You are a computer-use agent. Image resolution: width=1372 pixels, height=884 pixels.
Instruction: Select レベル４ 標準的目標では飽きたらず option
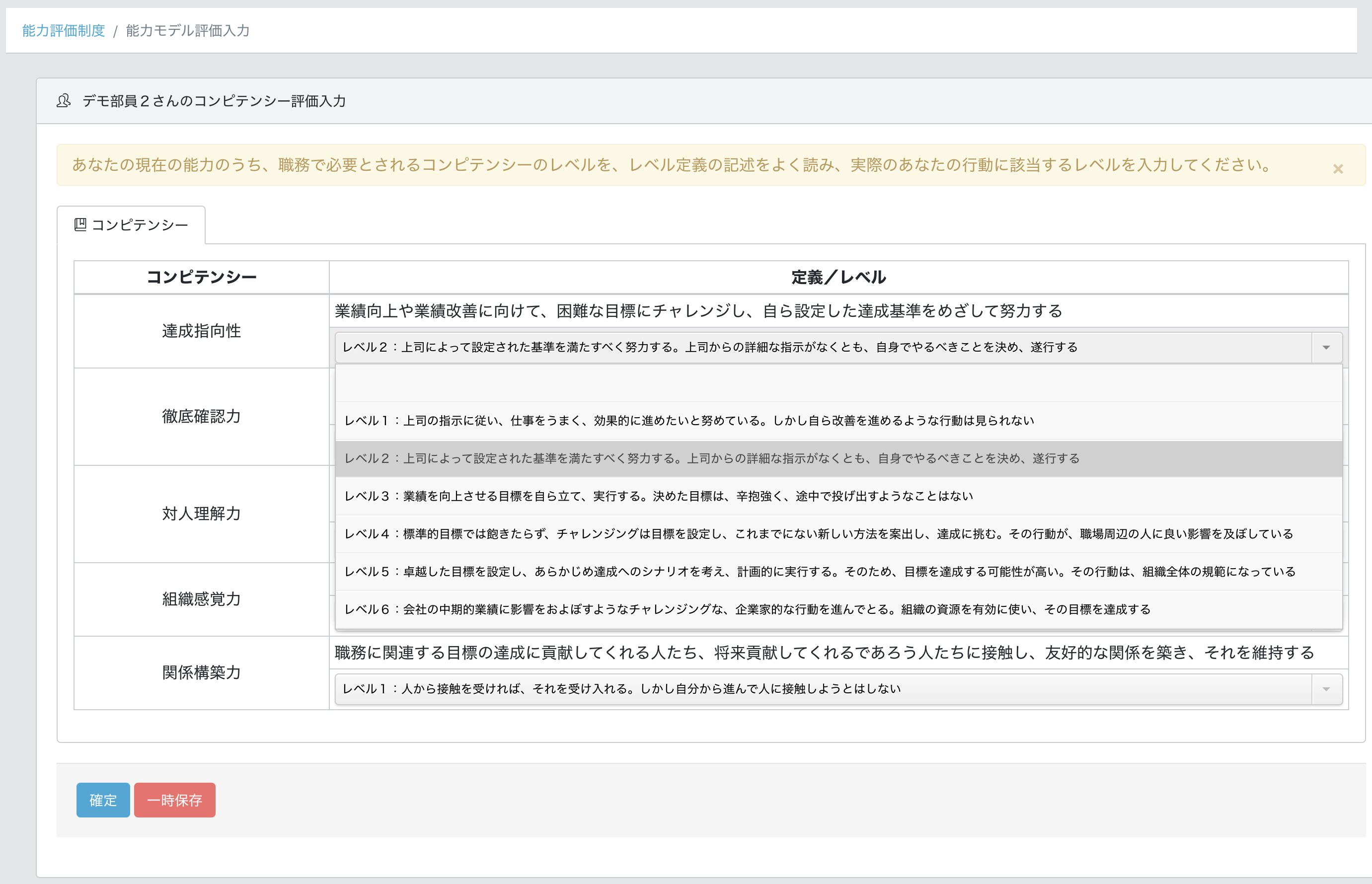coord(838,534)
